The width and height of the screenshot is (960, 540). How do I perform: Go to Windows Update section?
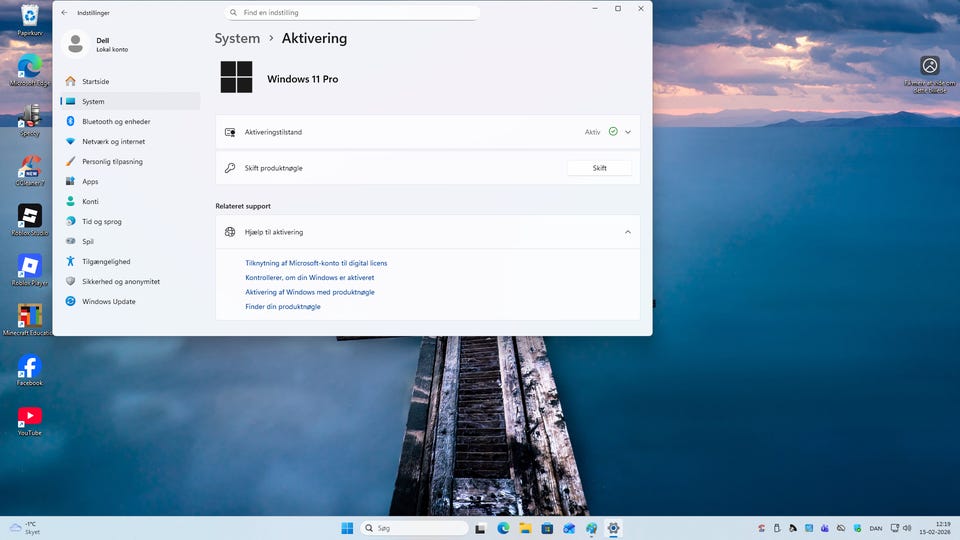coord(108,302)
